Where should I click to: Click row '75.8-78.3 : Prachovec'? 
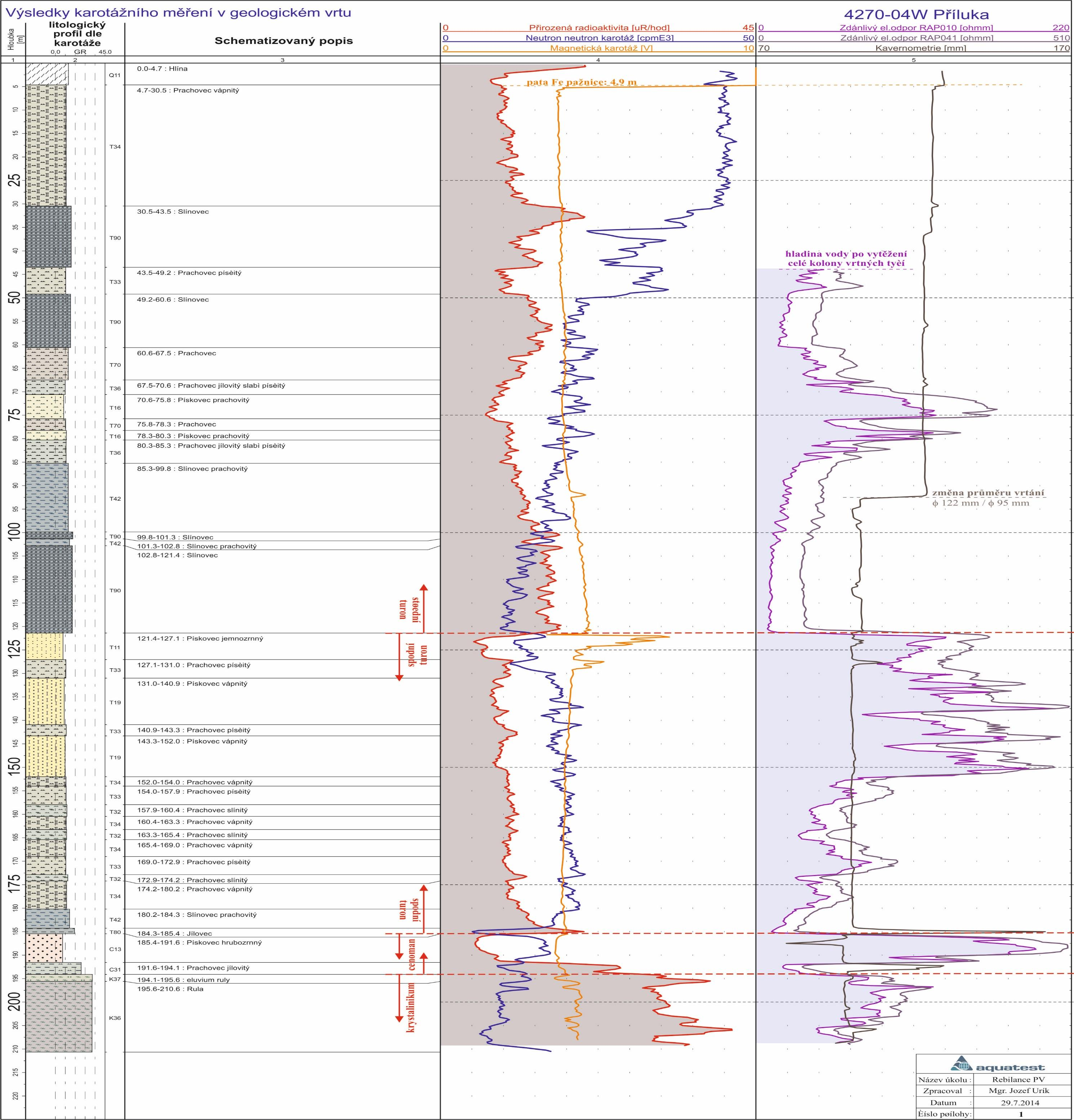[177, 425]
